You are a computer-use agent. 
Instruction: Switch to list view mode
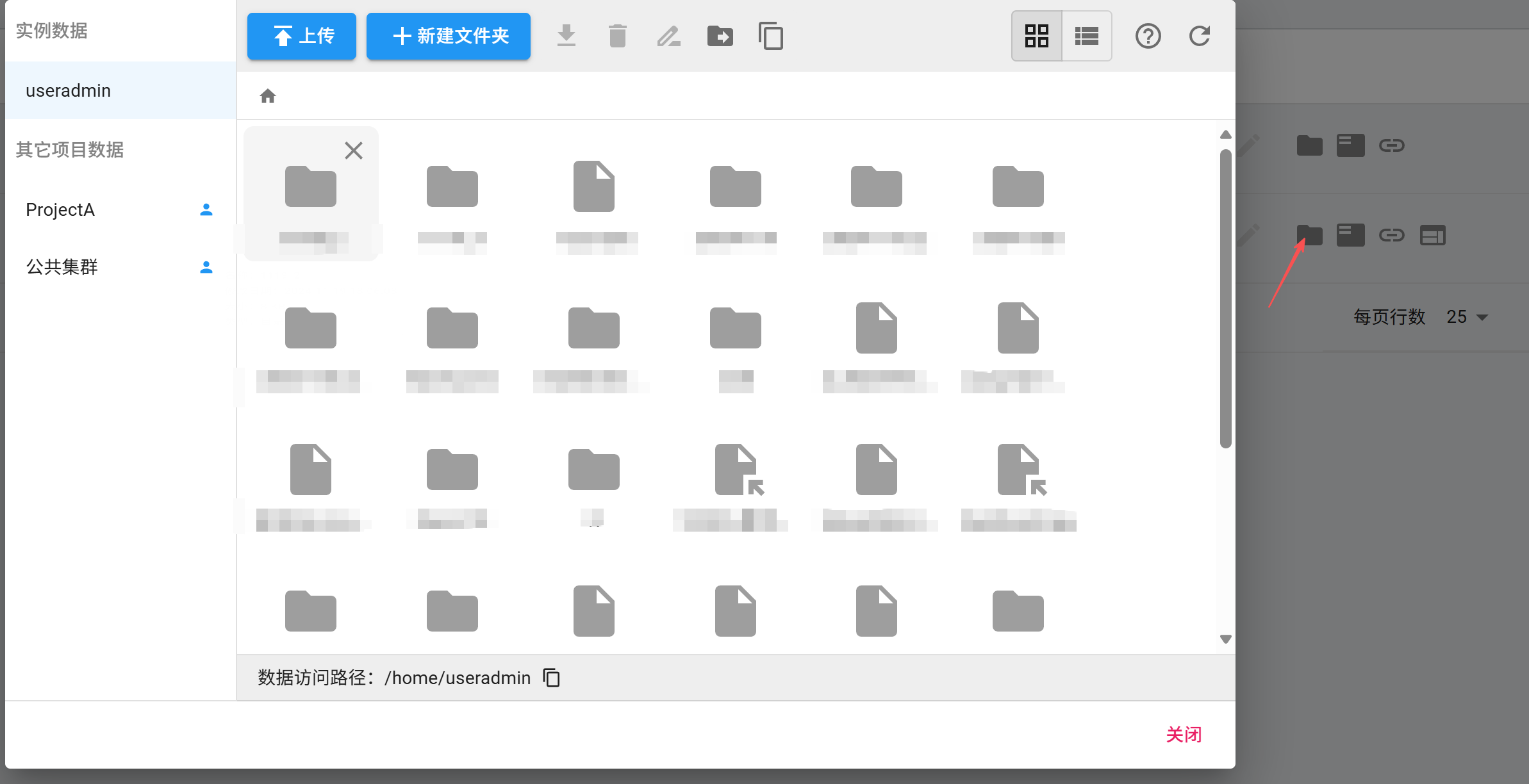pyautogui.click(x=1087, y=37)
